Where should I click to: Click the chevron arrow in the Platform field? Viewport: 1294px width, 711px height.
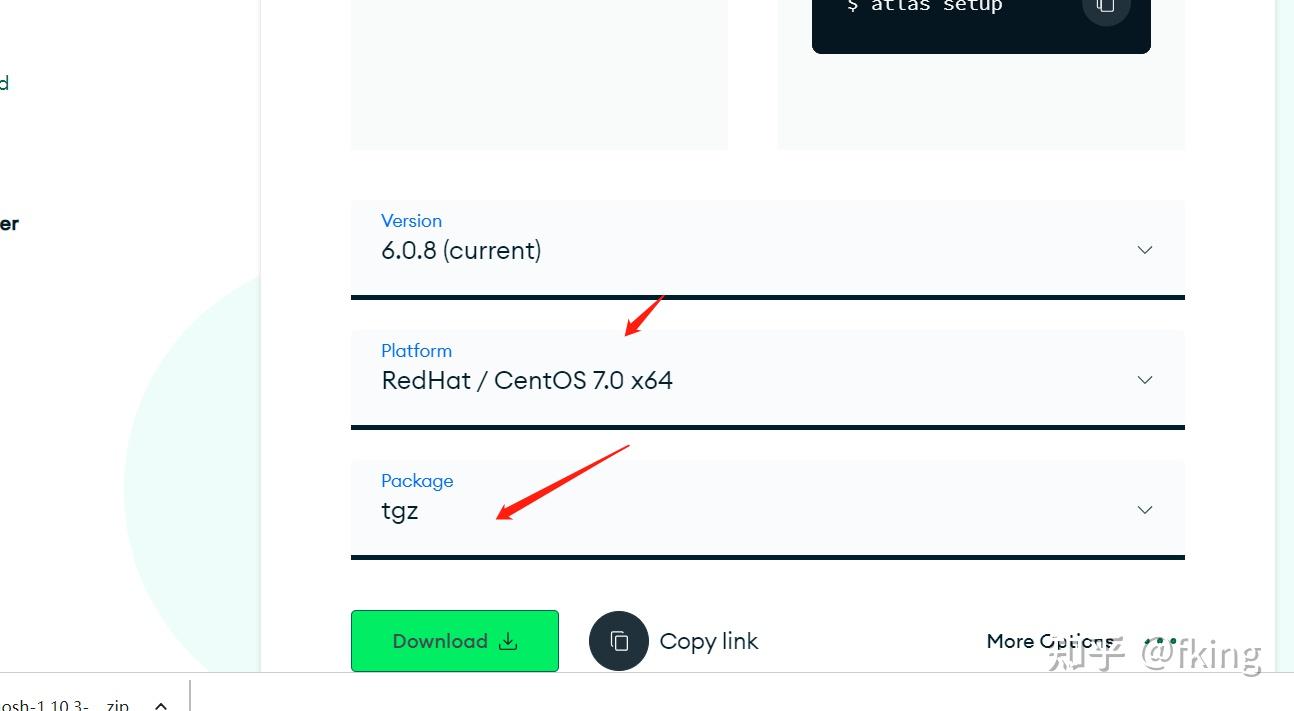[x=1145, y=380]
